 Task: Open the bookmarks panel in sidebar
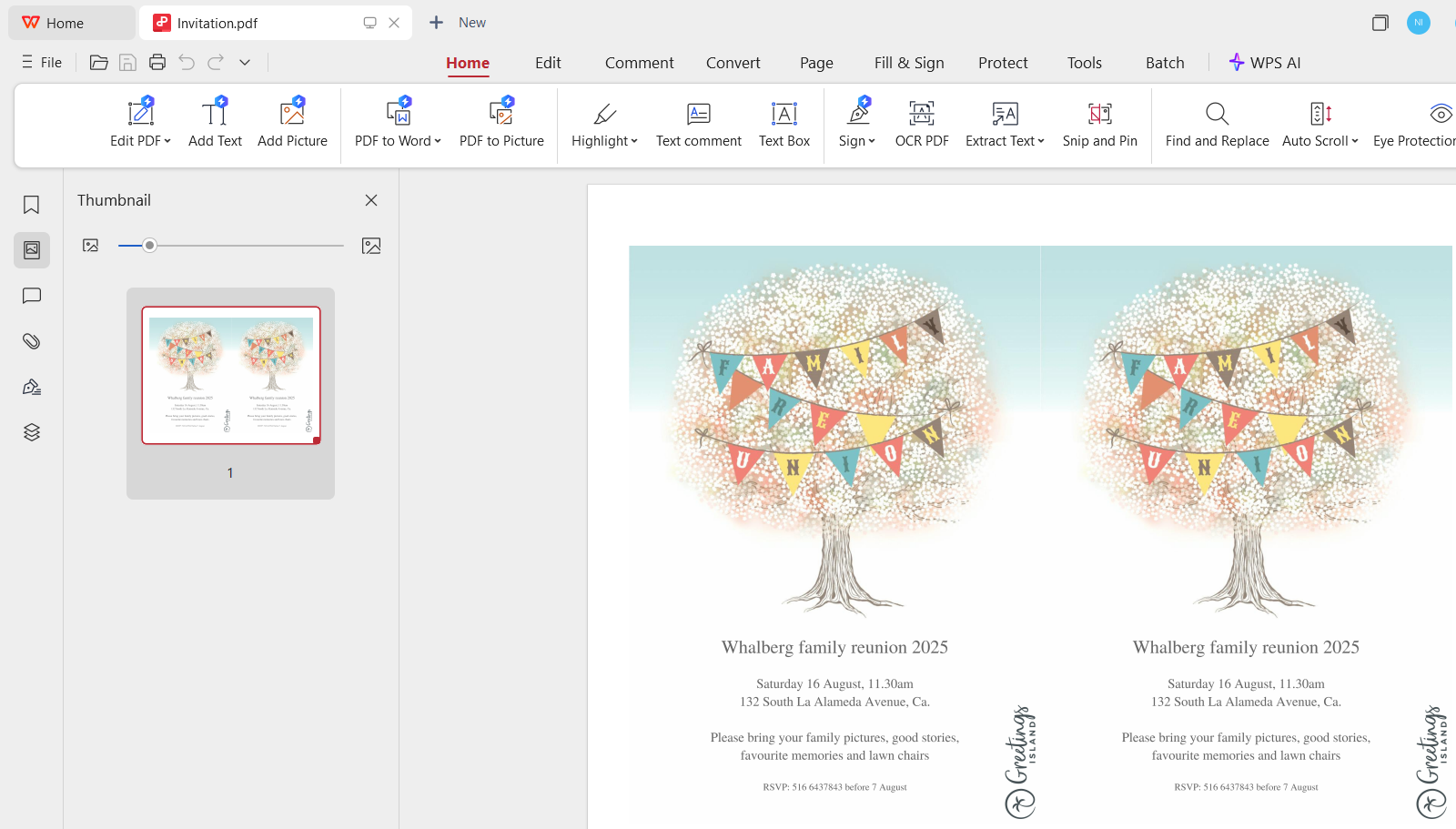click(x=31, y=205)
